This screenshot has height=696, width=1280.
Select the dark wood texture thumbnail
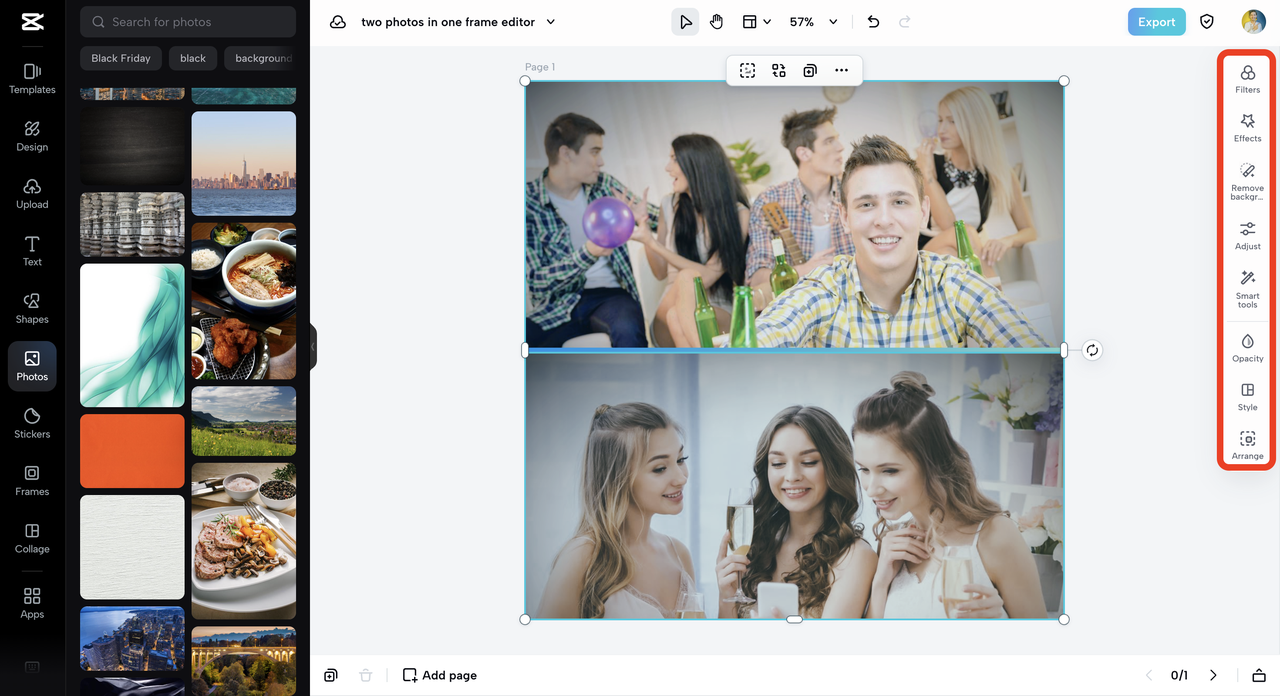pos(132,146)
